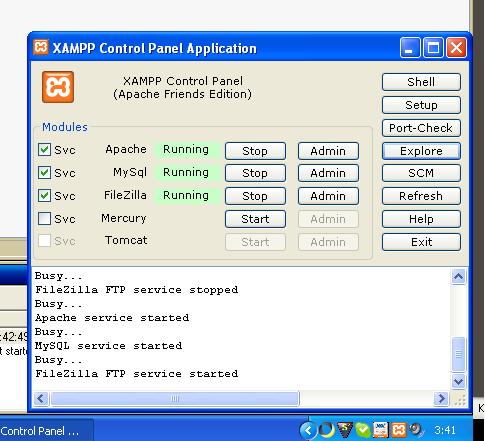This screenshot has width=485, height=441.
Task: Expand hidden system tray icons with the arrow
Action: (x=307, y=431)
